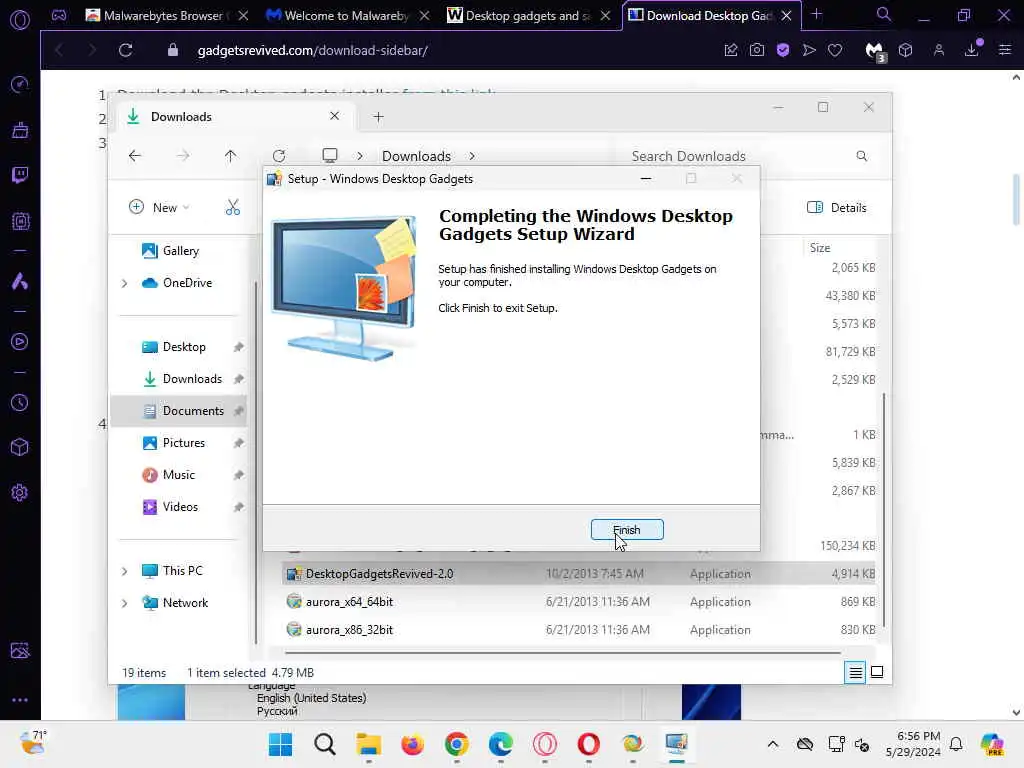Open a new browser tab

[x=816, y=14]
